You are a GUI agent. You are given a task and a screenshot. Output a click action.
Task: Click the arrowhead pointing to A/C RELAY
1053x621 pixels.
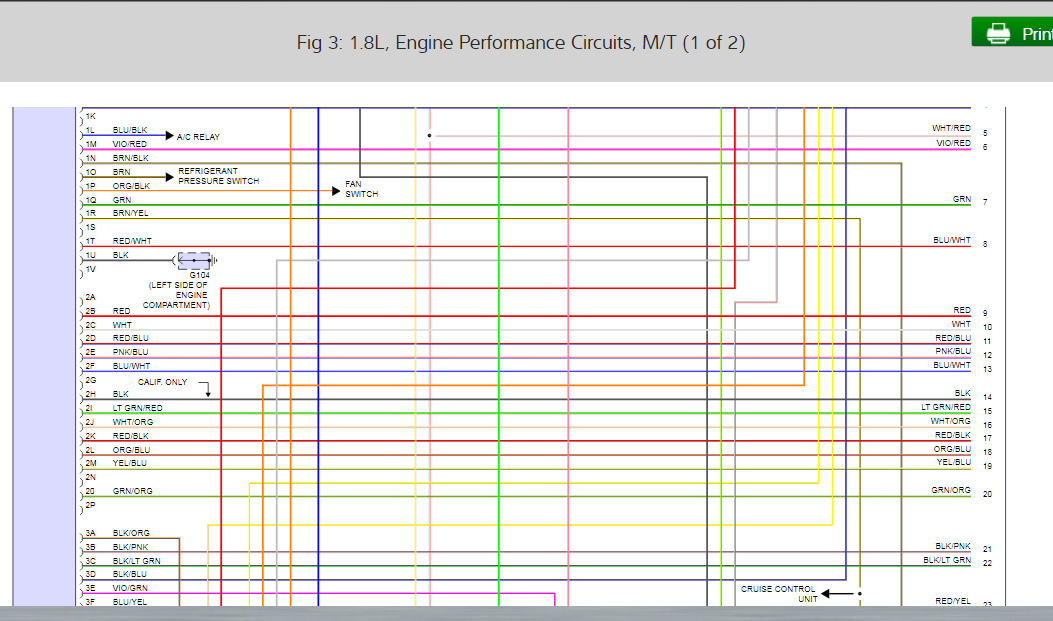point(169,136)
